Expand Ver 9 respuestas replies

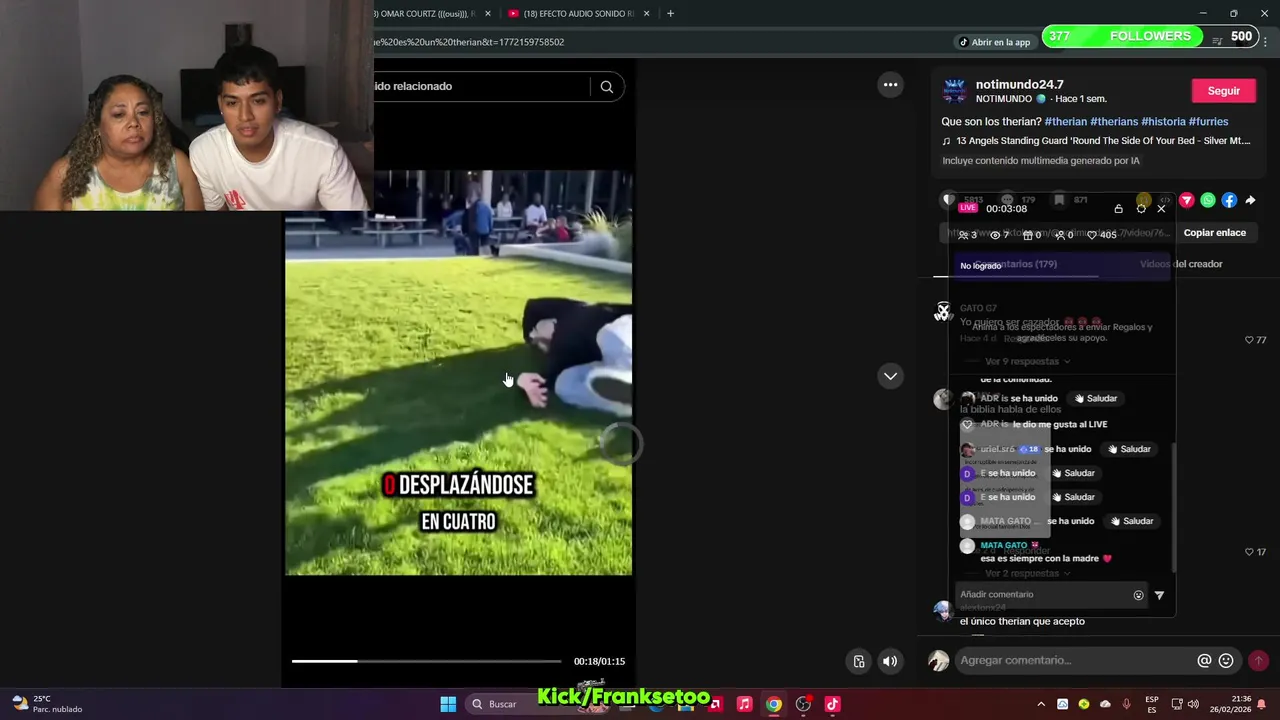(x=1028, y=361)
